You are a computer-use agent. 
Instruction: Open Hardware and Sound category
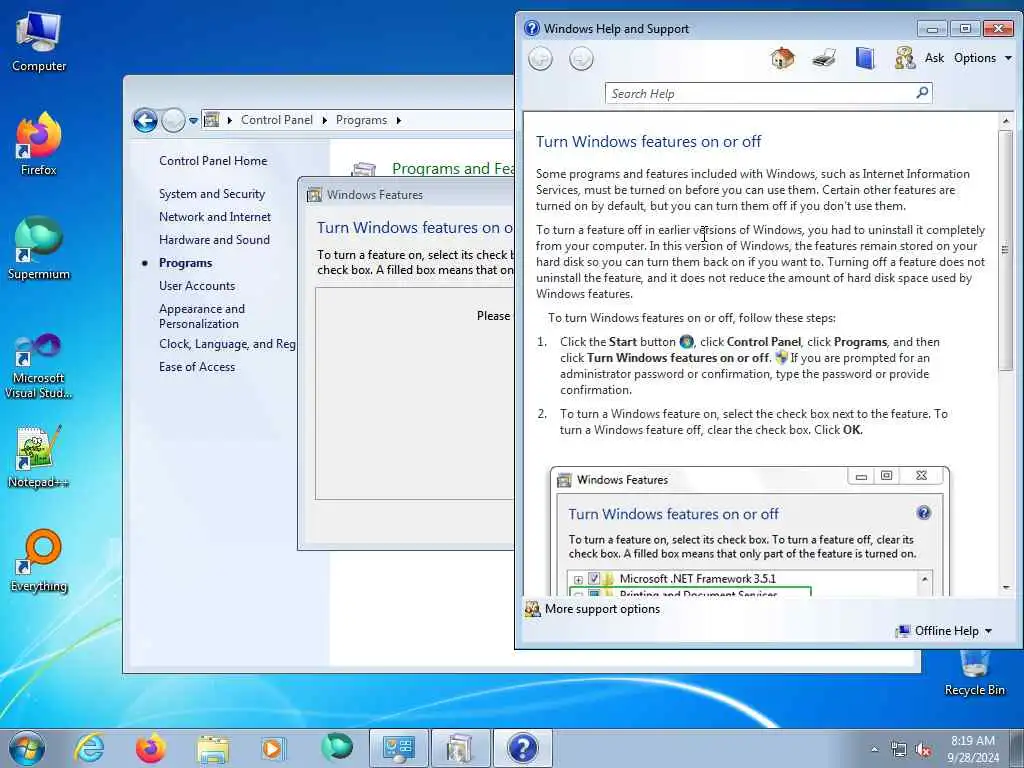pos(214,240)
